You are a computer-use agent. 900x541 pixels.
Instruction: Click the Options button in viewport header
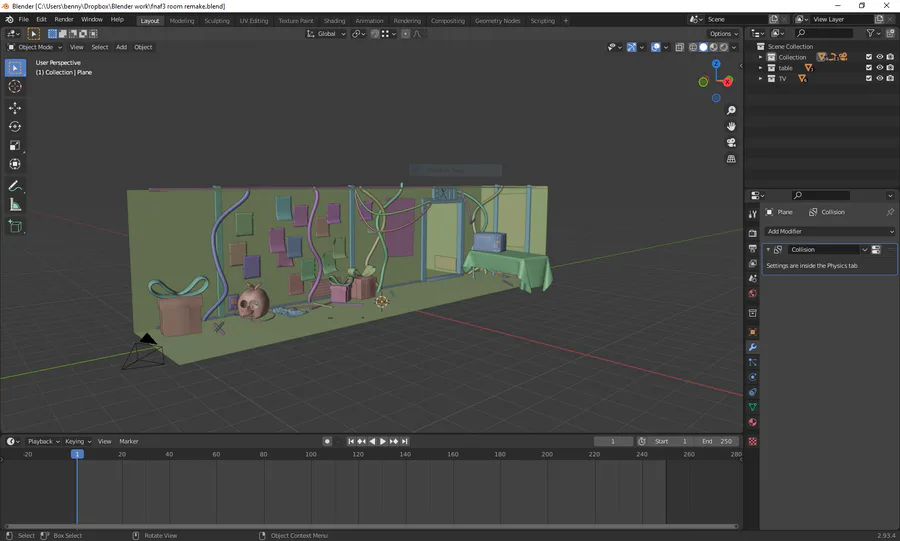[723, 33]
